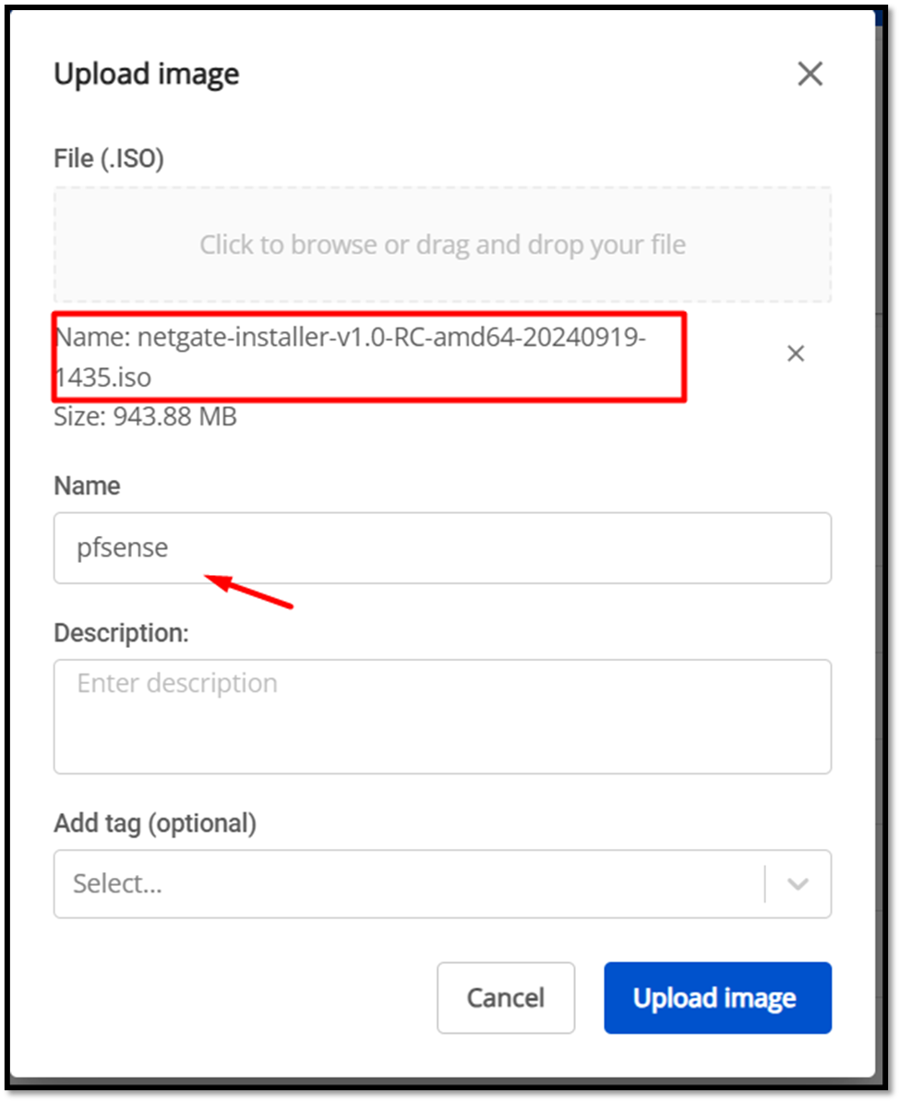Click the file browse drop zone
The width and height of the screenshot is (900, 1102).
tap(442, 245)
